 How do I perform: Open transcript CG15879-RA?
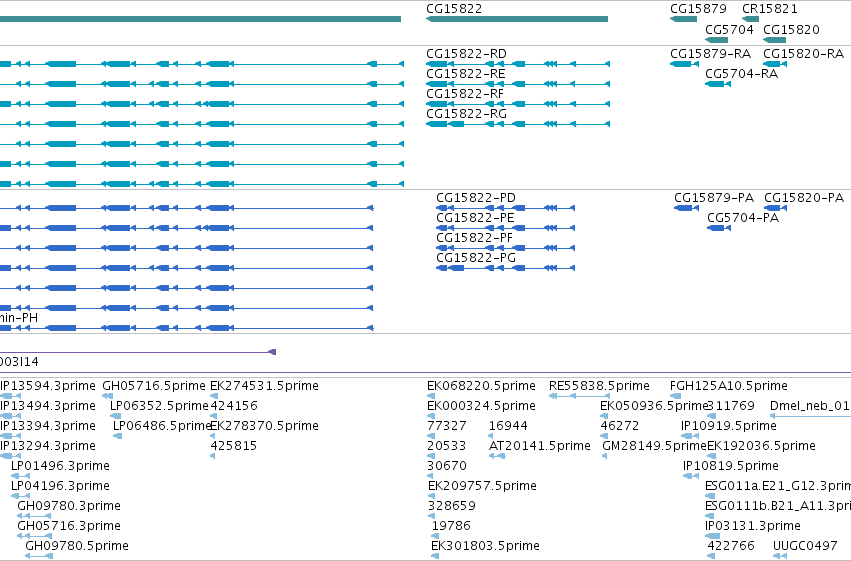click(x=710, y=54)
